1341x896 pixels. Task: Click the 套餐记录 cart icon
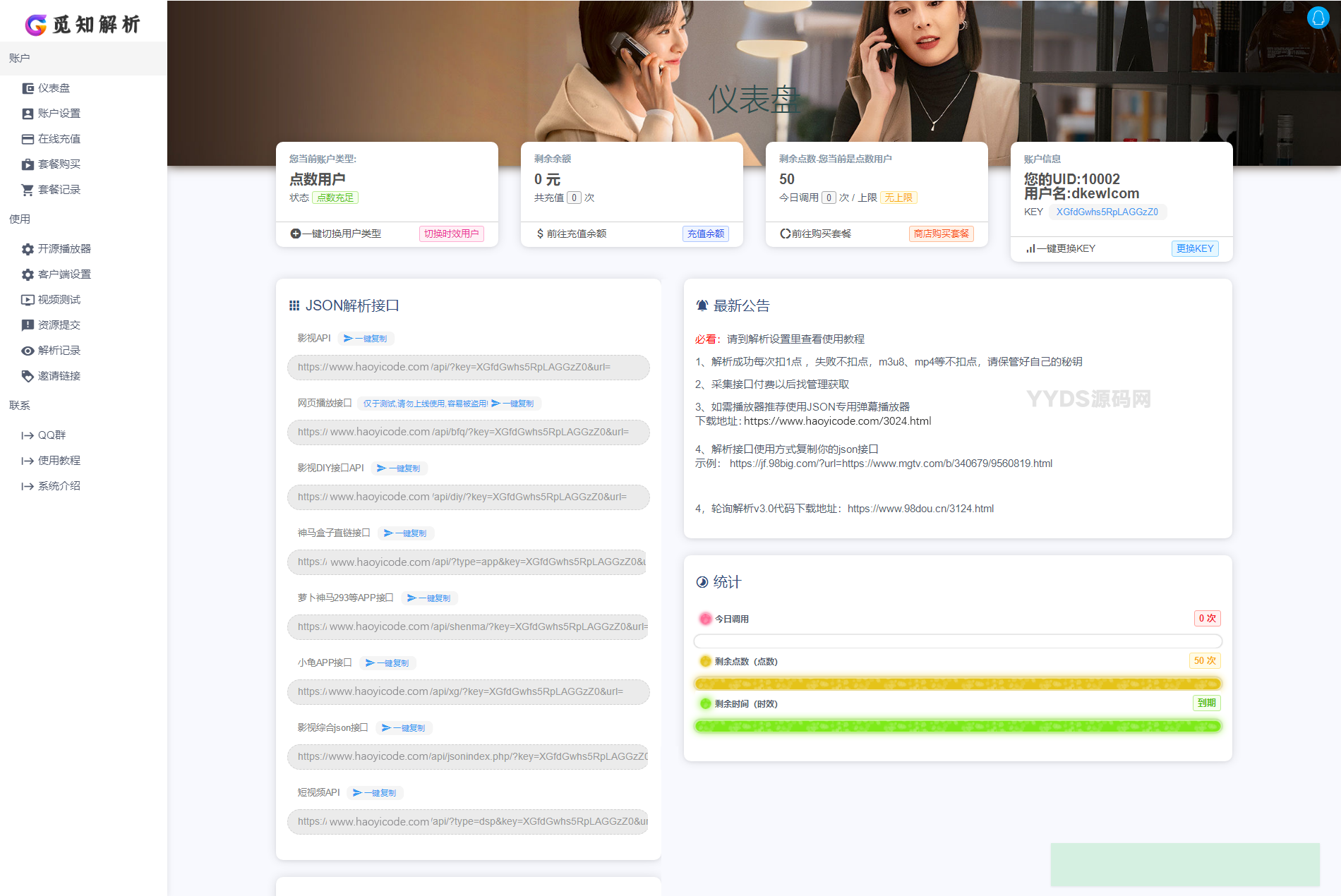click(28, 190)
